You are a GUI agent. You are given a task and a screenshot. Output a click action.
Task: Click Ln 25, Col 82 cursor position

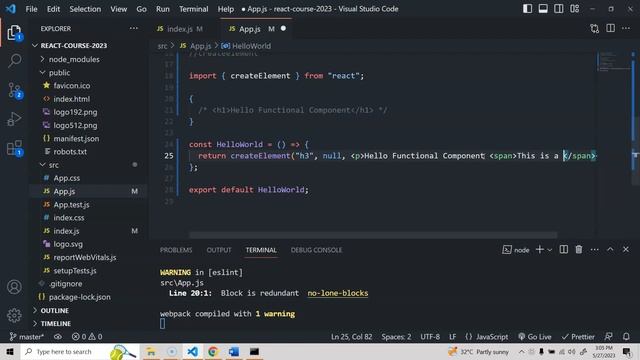tap(351, 337)
